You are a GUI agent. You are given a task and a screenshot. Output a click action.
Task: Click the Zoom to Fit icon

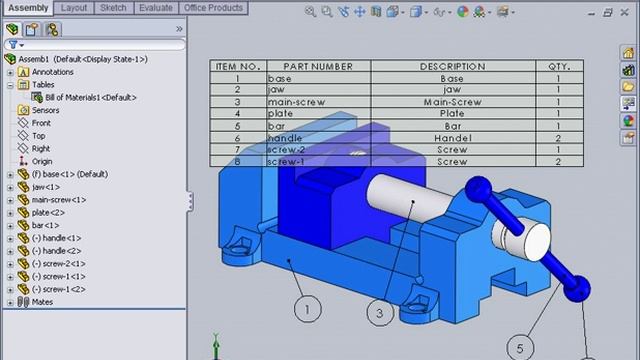[x=310, y=12]
